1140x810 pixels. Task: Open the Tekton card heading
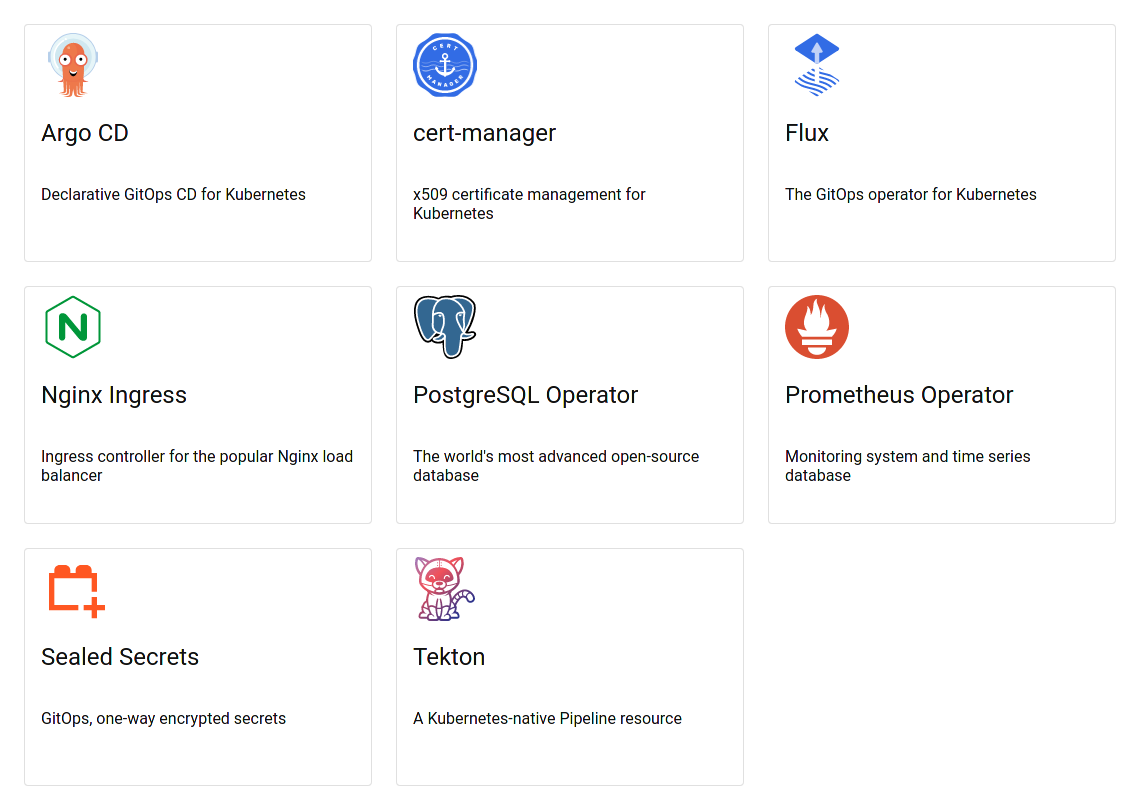point(449,657)
